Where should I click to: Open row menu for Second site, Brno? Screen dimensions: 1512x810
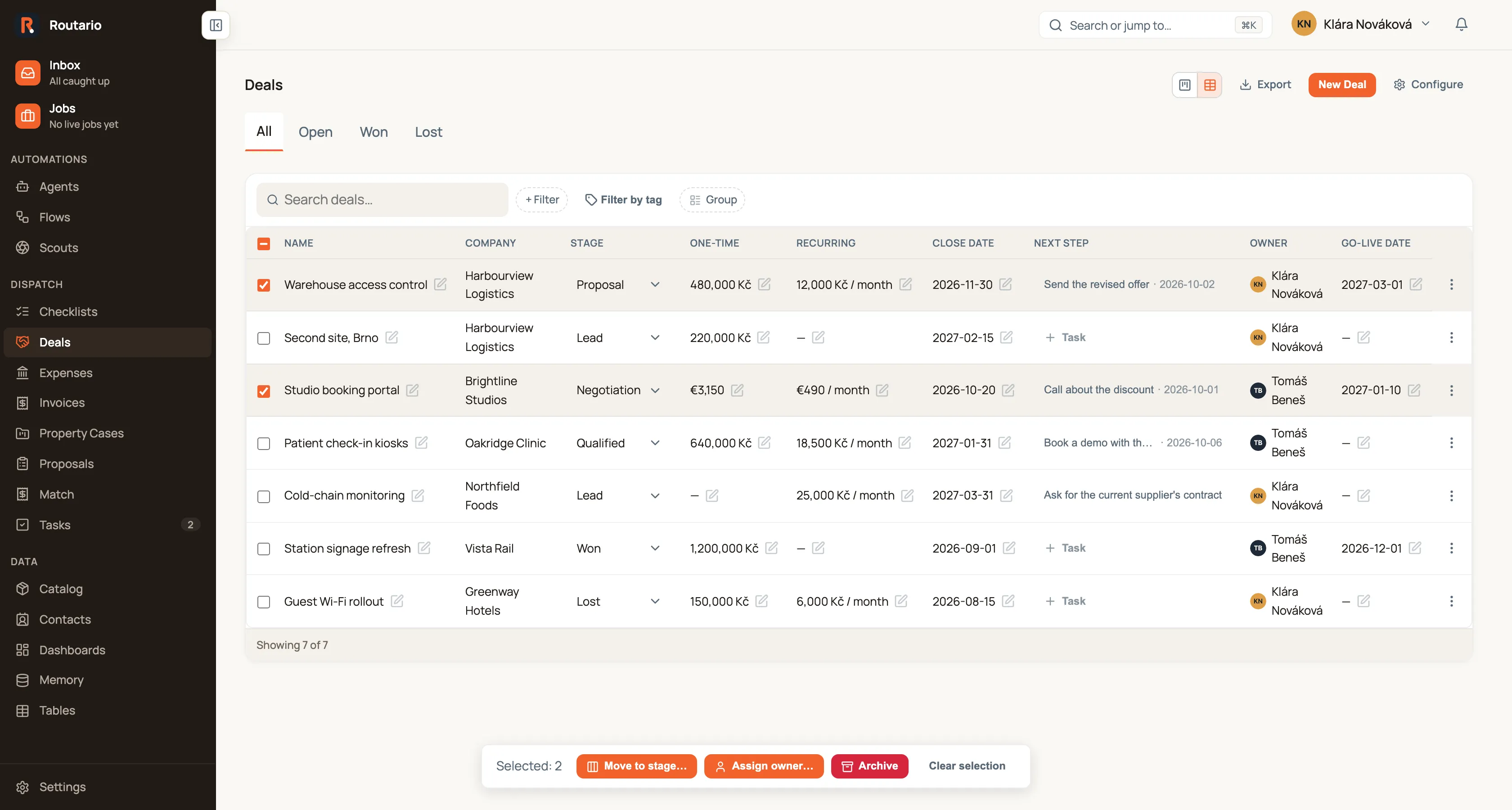1451,337
